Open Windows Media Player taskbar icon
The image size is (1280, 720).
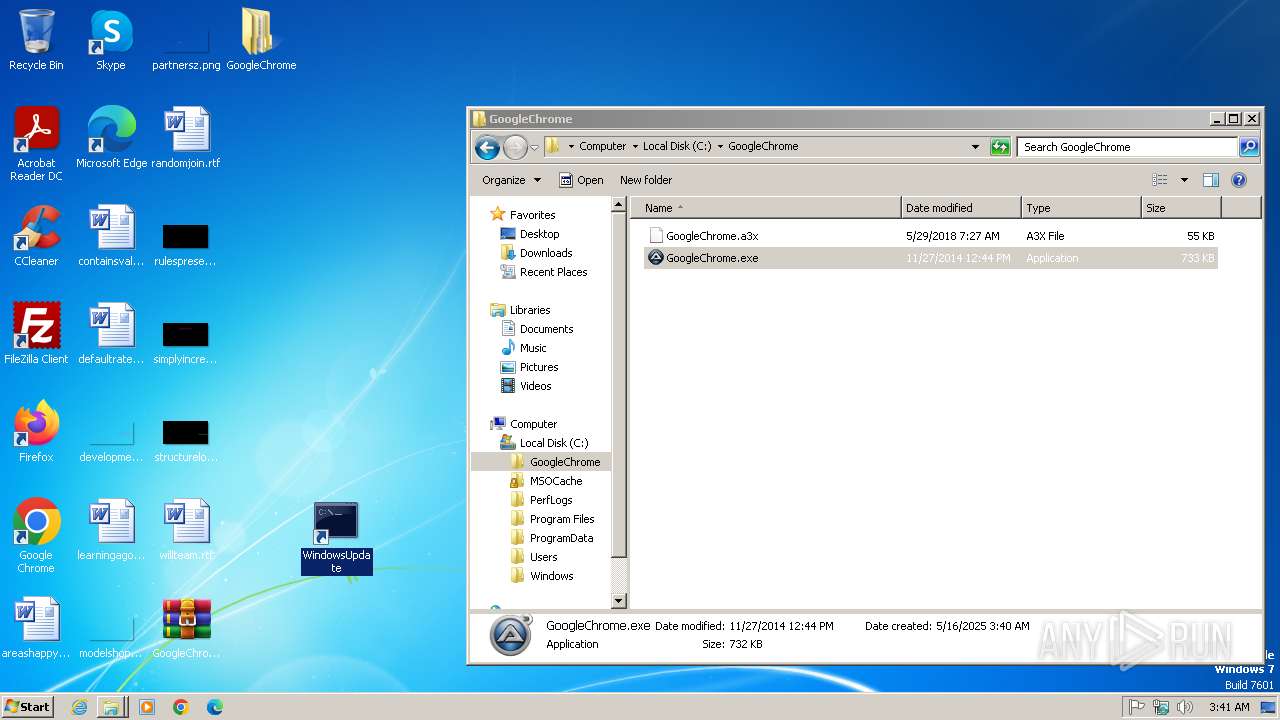pyautogui.click(x=147, y=707)
